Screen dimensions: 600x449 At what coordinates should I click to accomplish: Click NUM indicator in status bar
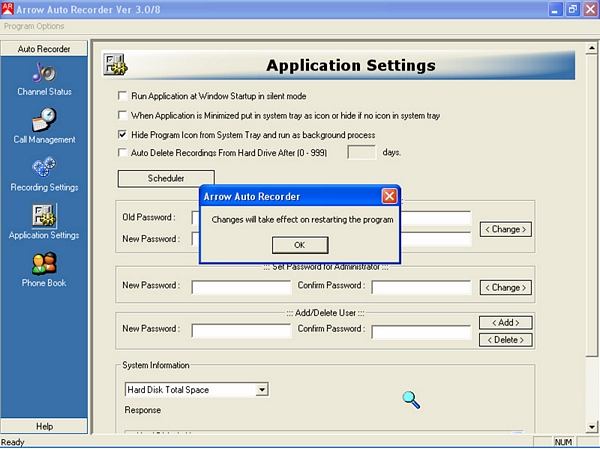tap(563, 442)
